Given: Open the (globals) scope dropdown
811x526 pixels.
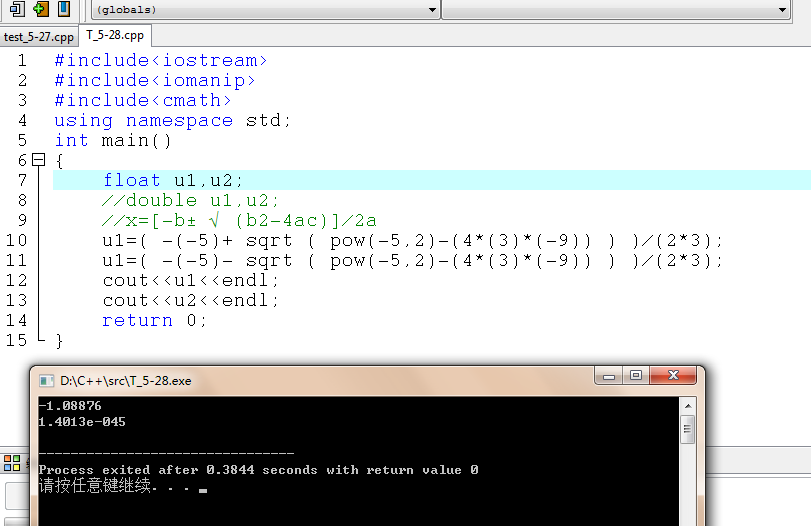Looking at the screenshot, I should [265, 9].
